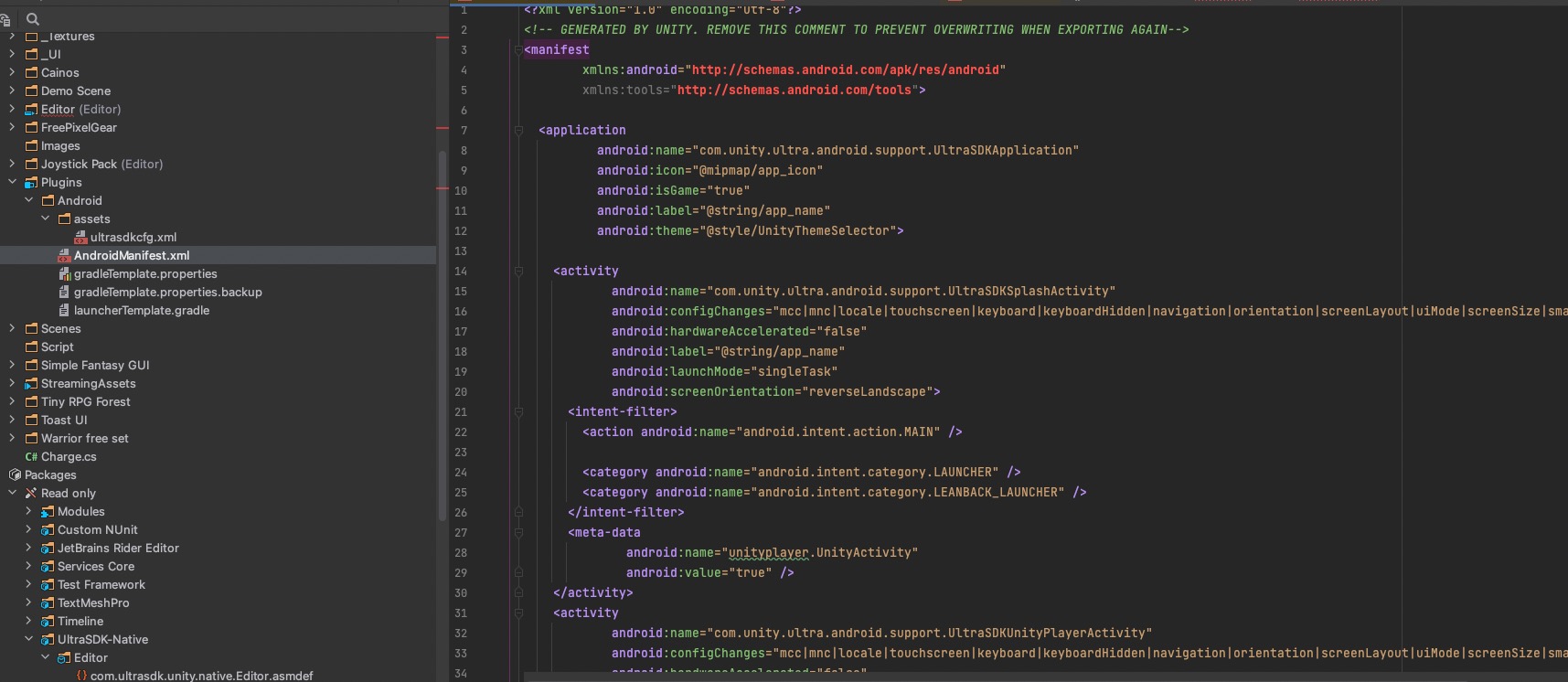
Task: Click the gradleTemplate.properties file icon
Action: 64,274
